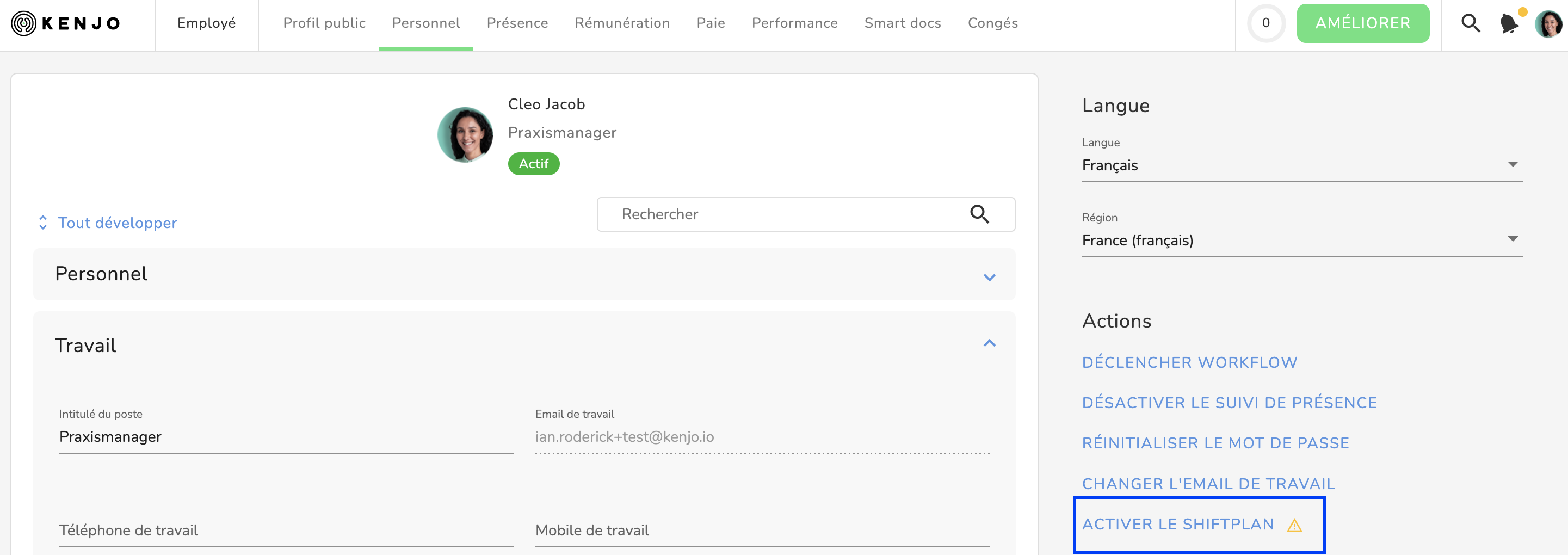Expand the Personnel section chevron

pyautogui.click(x=990, y=277)
